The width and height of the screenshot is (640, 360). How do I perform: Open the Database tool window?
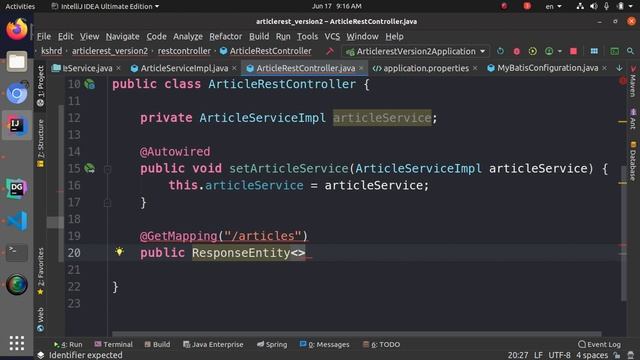click(633, 161)
